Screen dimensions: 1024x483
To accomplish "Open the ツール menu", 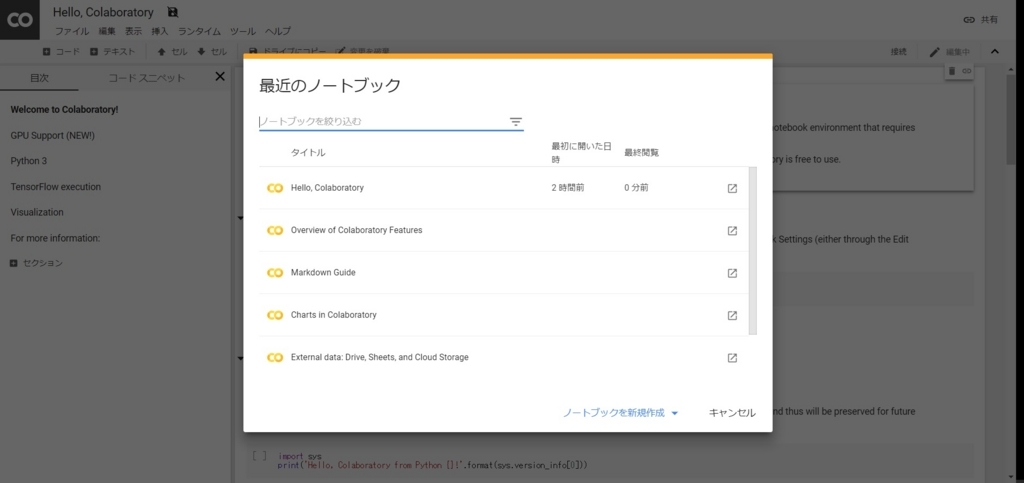I will [x=243, y=31].
